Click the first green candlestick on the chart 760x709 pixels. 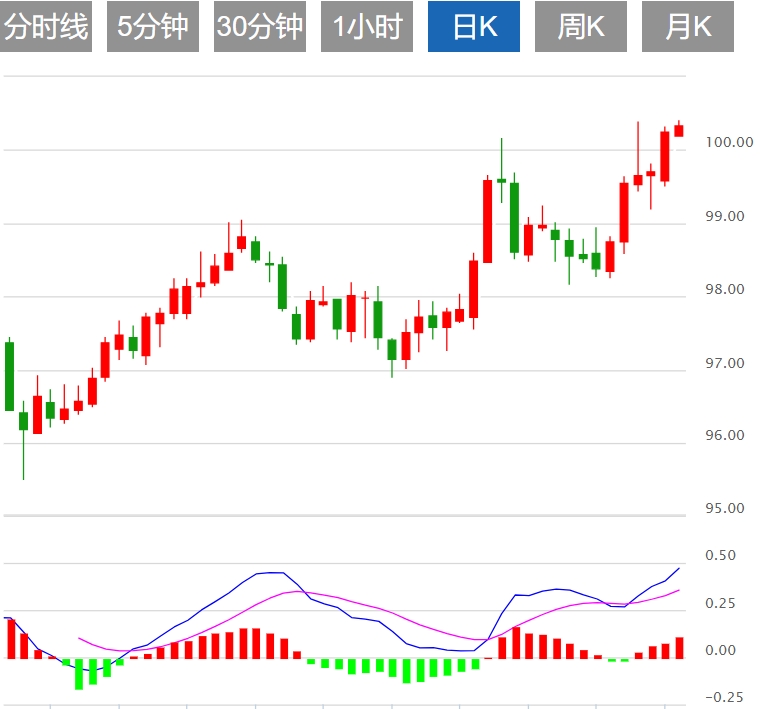tap(9, 376)
